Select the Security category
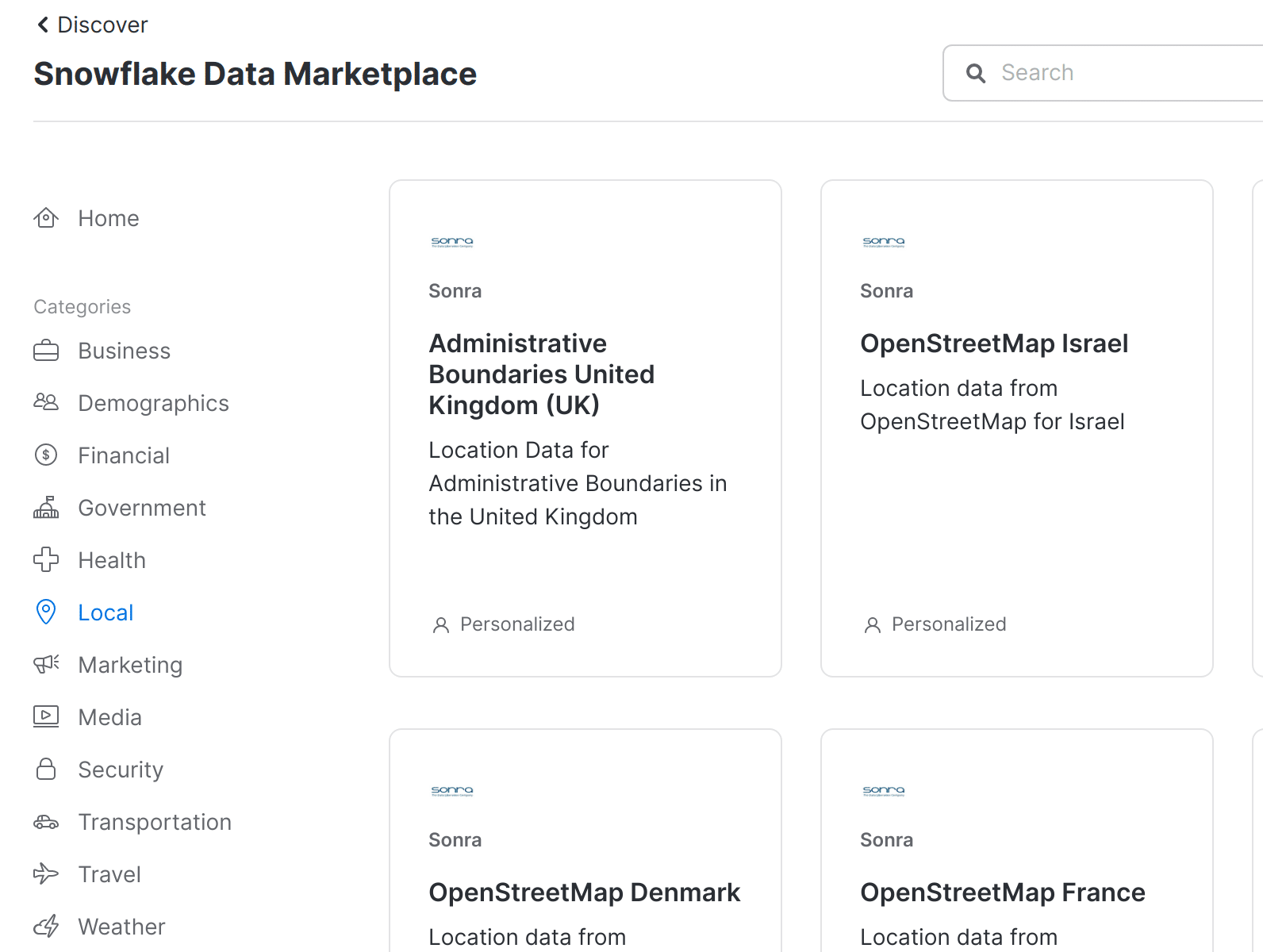The width and height of the screenshot is (1263, 952). (98, 770)
